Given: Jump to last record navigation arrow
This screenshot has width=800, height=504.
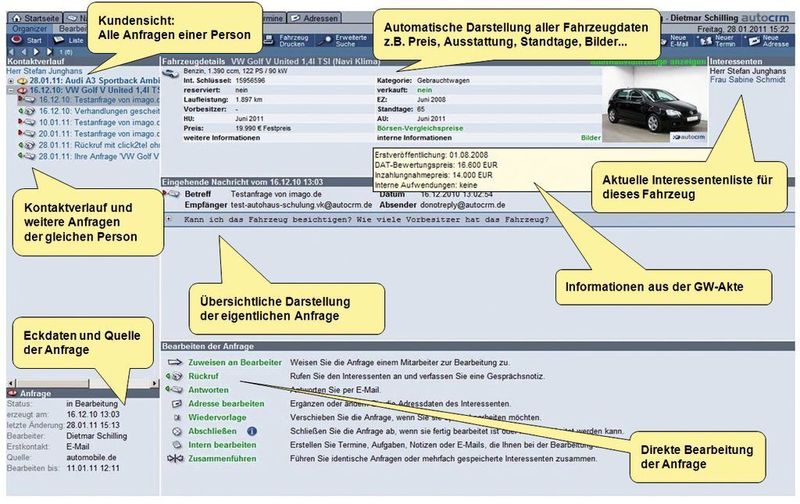Looking at the screenshot, I should [48, 52].
